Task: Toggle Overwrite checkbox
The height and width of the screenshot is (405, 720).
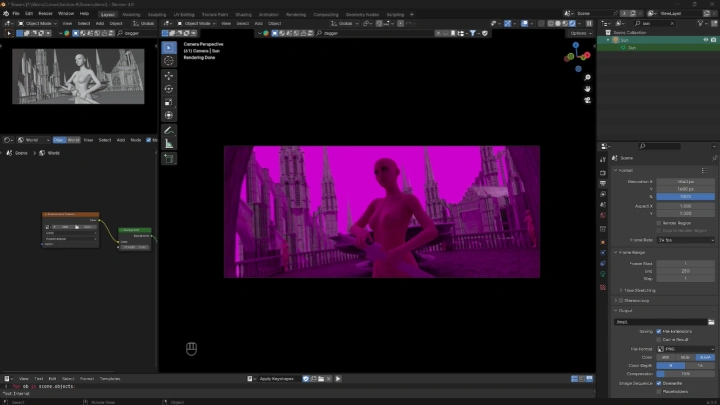Action: click(659, 383)
